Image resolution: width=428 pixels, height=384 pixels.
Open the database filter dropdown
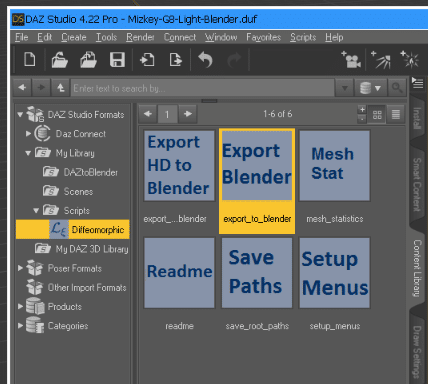[x=371, y=88]
